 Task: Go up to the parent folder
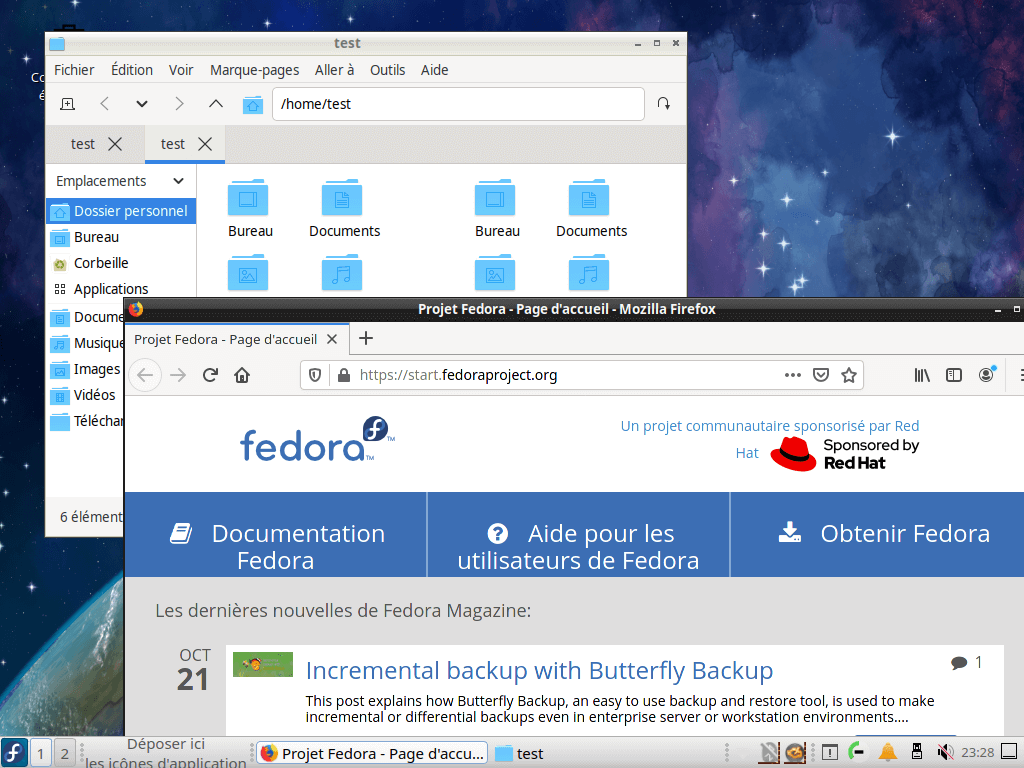216,104
